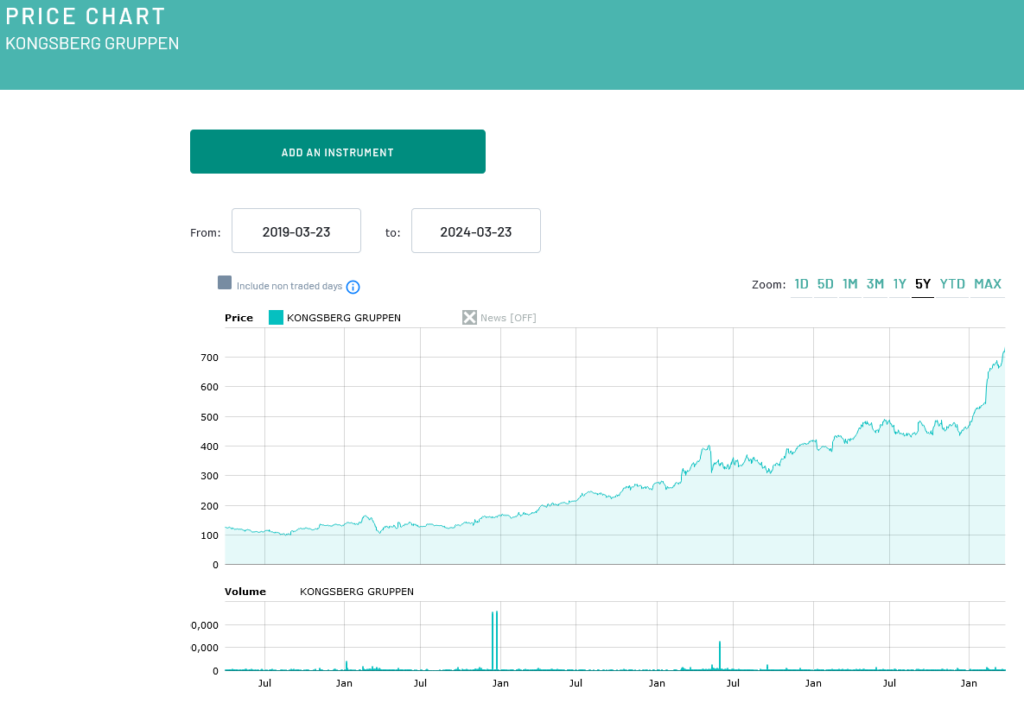Click the volume spike just before Jul
This screenshot has width=1024, height=722.
(720, 655)
